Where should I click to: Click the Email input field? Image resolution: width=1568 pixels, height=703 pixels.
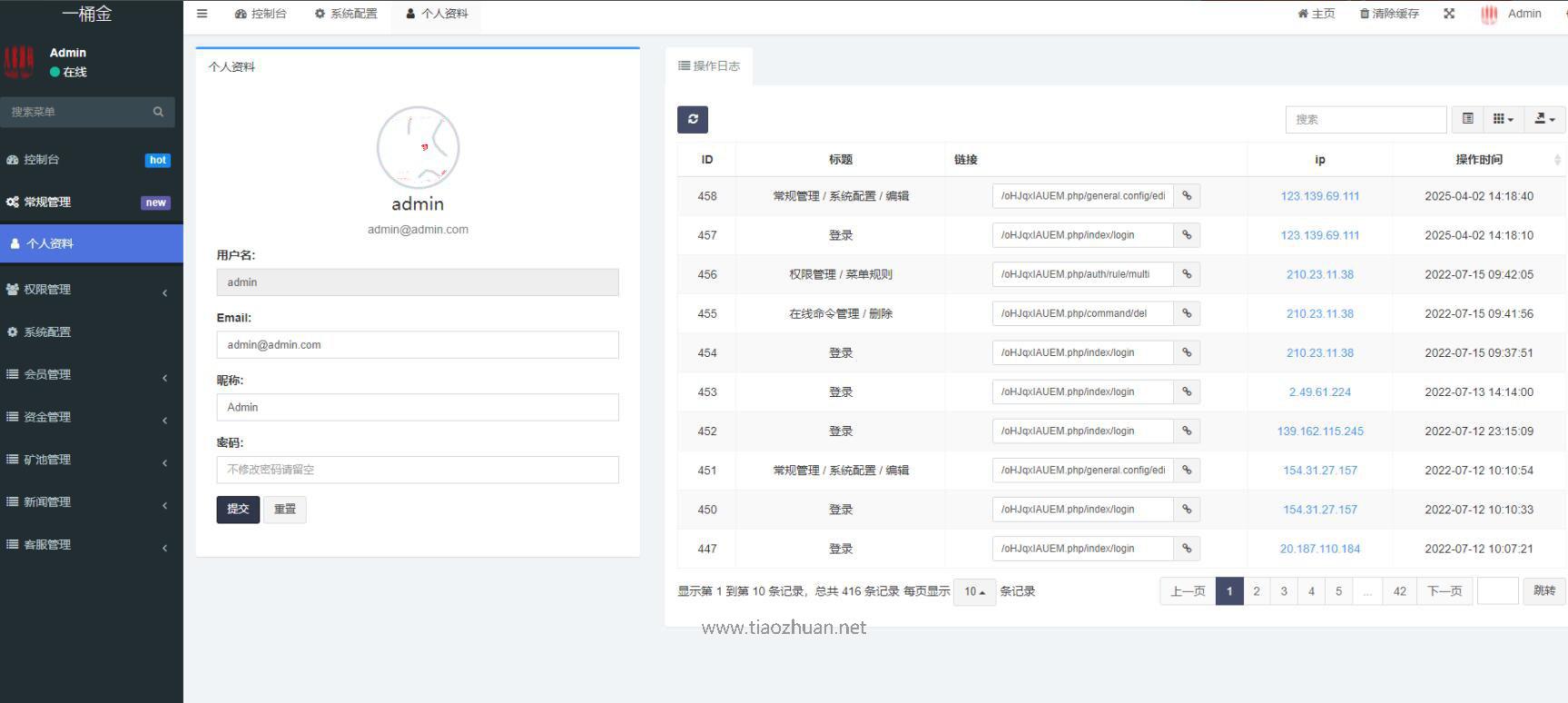[x=418, y=345]
